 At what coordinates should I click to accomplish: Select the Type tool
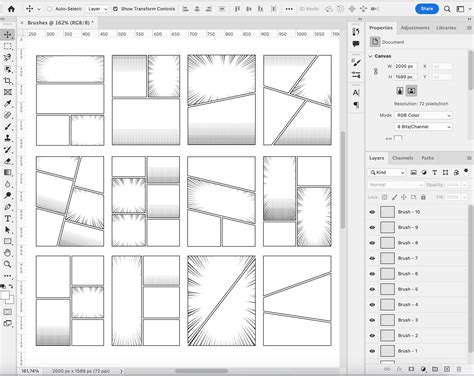tap(7, 219)
